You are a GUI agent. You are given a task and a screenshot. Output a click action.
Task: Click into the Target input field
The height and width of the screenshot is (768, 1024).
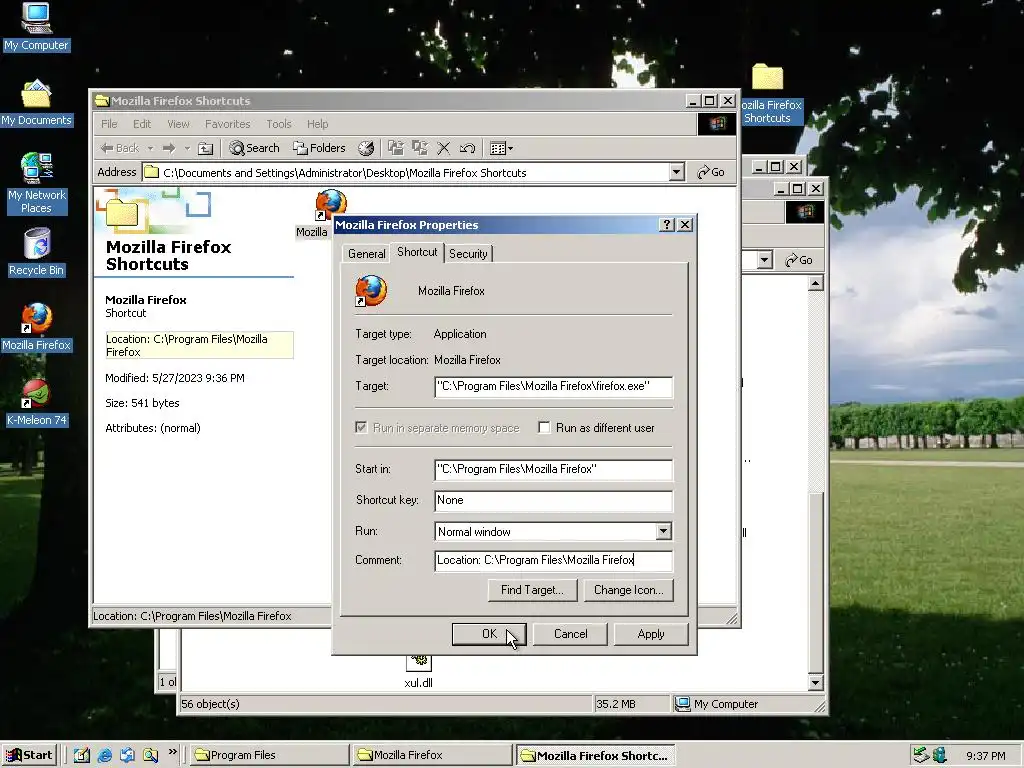(x=553, y=386)
